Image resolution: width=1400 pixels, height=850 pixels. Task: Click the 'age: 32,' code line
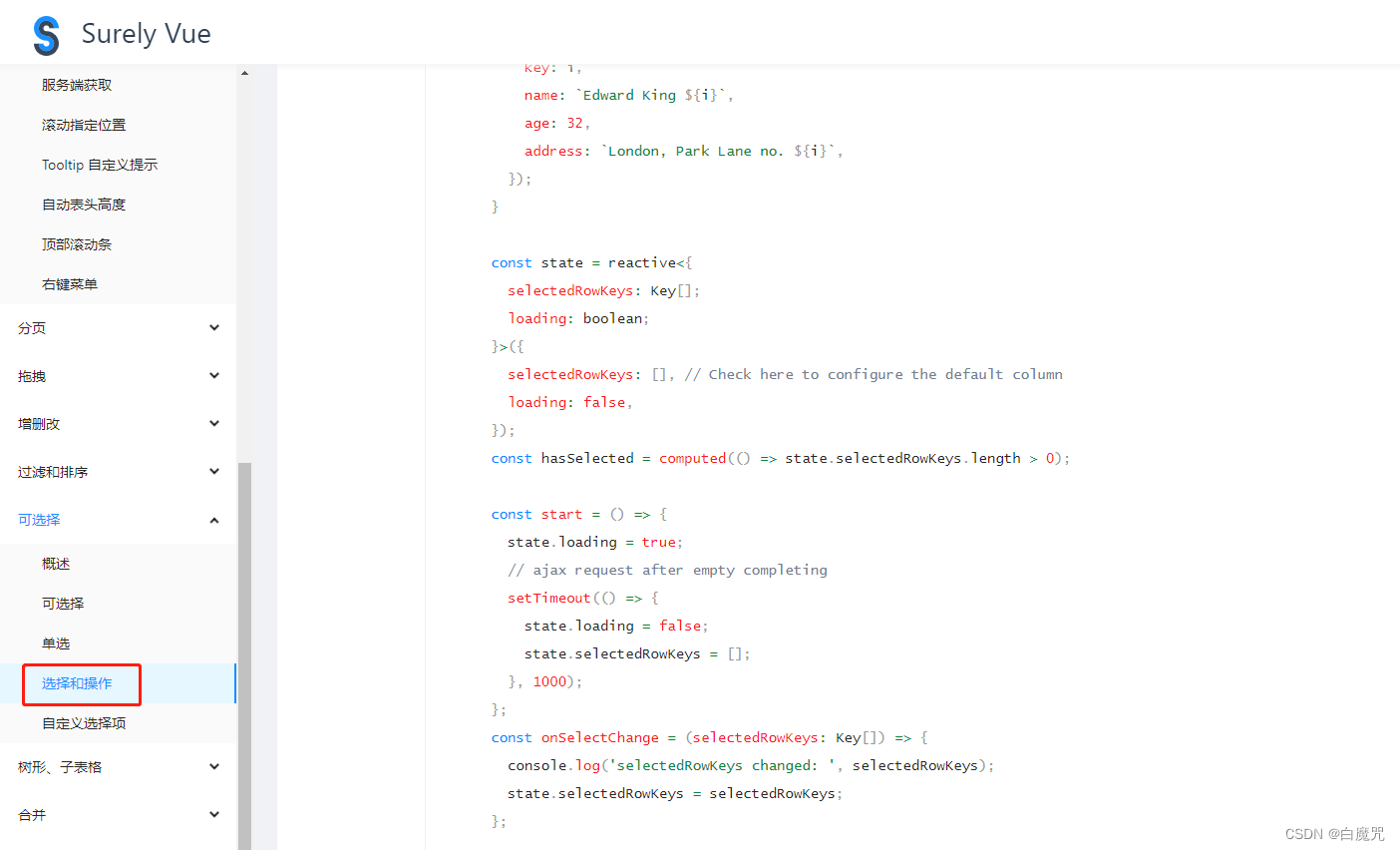557,123
